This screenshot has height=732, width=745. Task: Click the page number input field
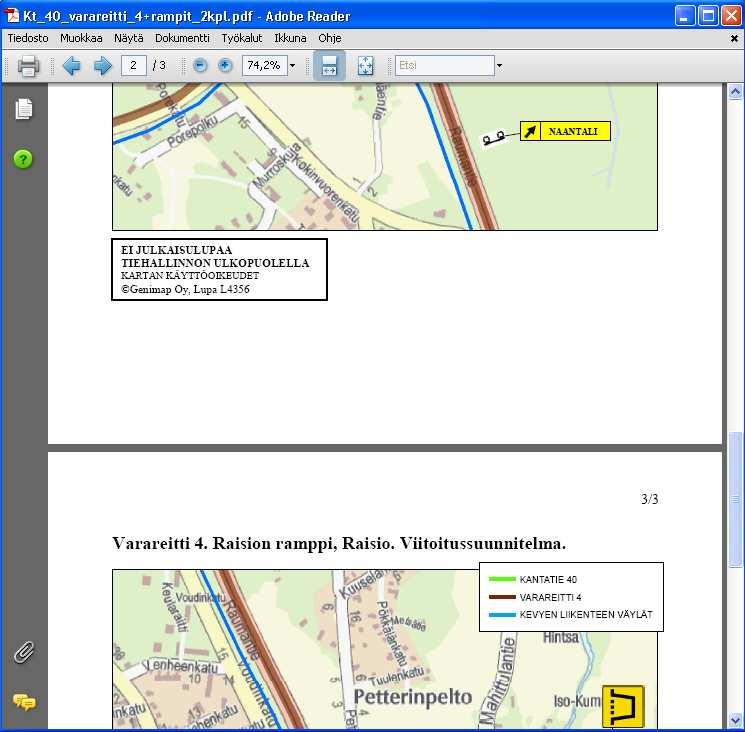pos(134,66)
